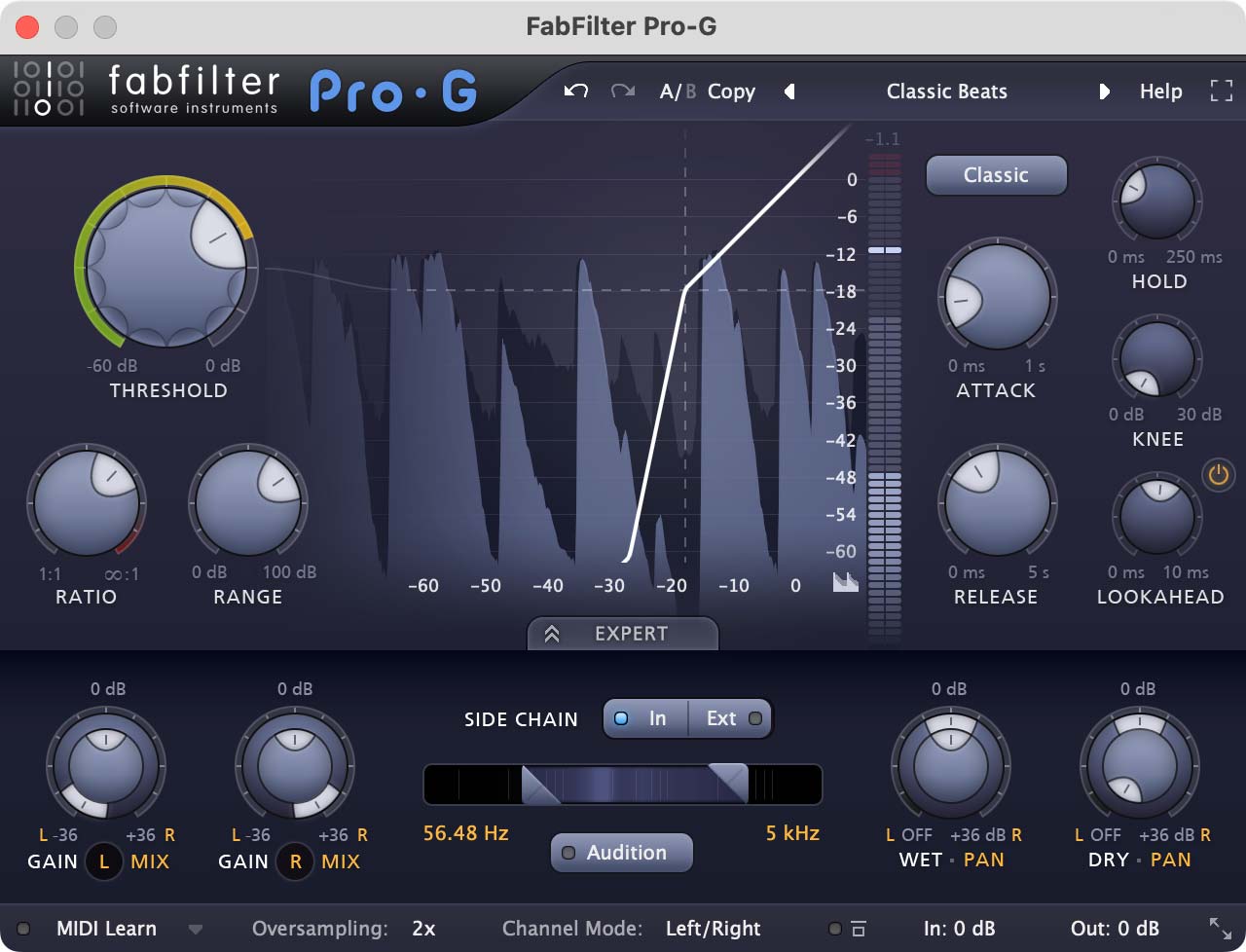Viewport: 1246px width, 952px height.
Task: Click the Dry PAN label
Action: pyautogui.click(x=1170, y=860)
